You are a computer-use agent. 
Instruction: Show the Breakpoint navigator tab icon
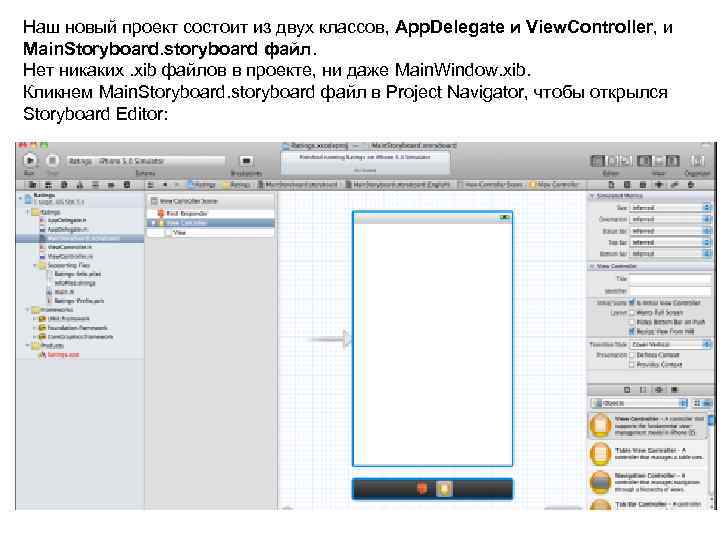[111, 185]
